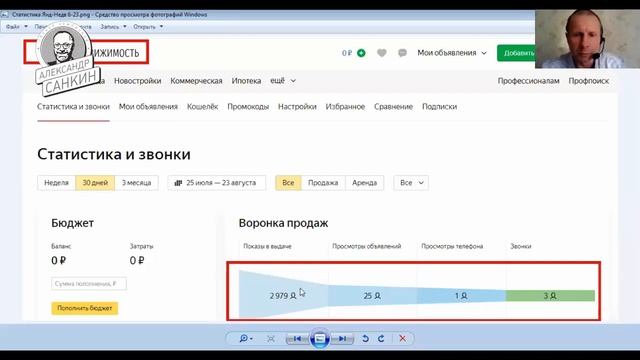Click the Баланс label in Бюджет
Viewport: 640px width, 360px height.
[61, 246]
